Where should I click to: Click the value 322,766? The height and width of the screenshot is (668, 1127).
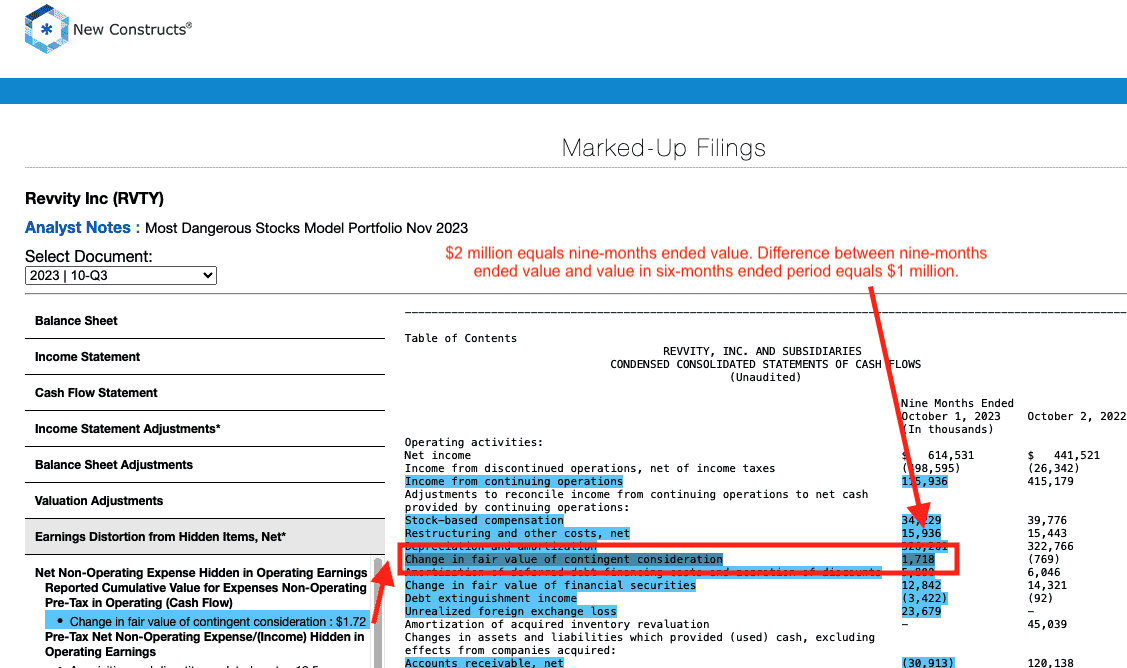point(1050,546)
